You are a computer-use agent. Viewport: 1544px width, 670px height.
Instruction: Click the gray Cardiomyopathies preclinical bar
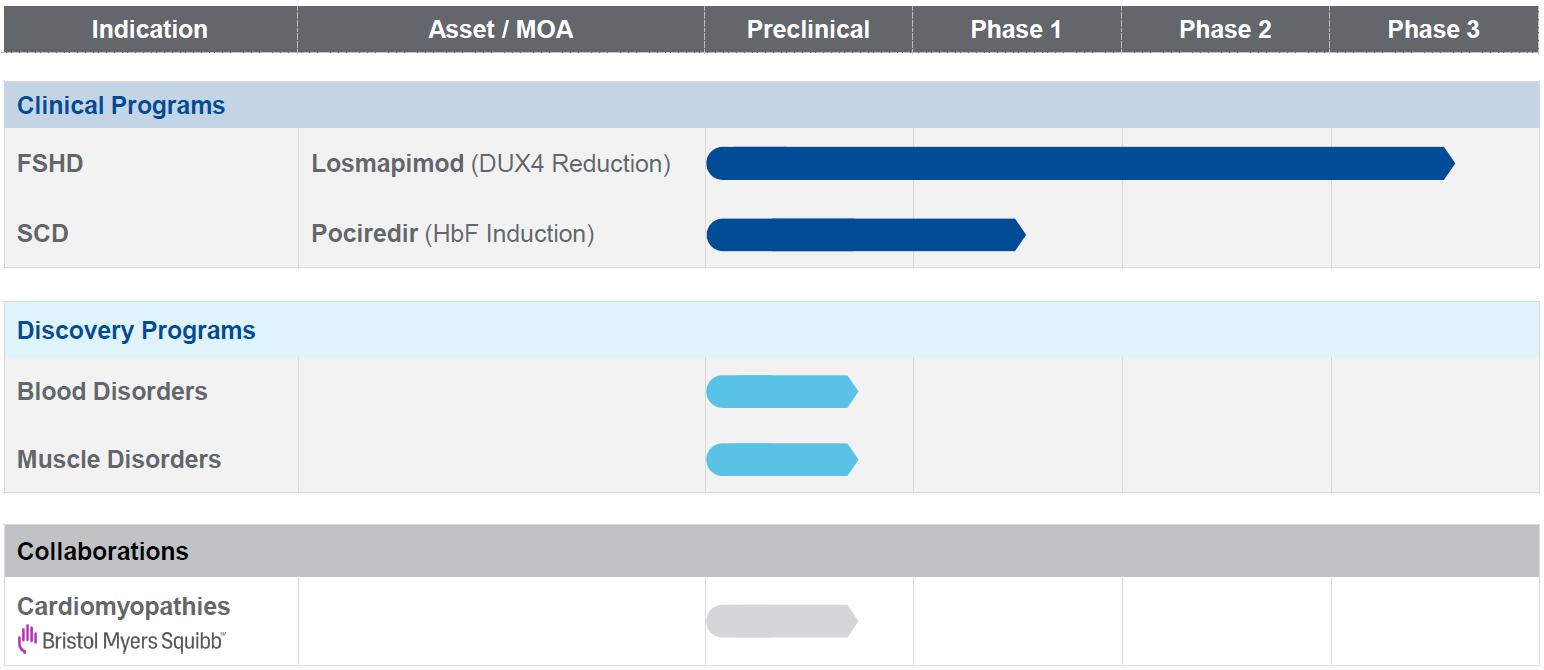pos(781,621)
